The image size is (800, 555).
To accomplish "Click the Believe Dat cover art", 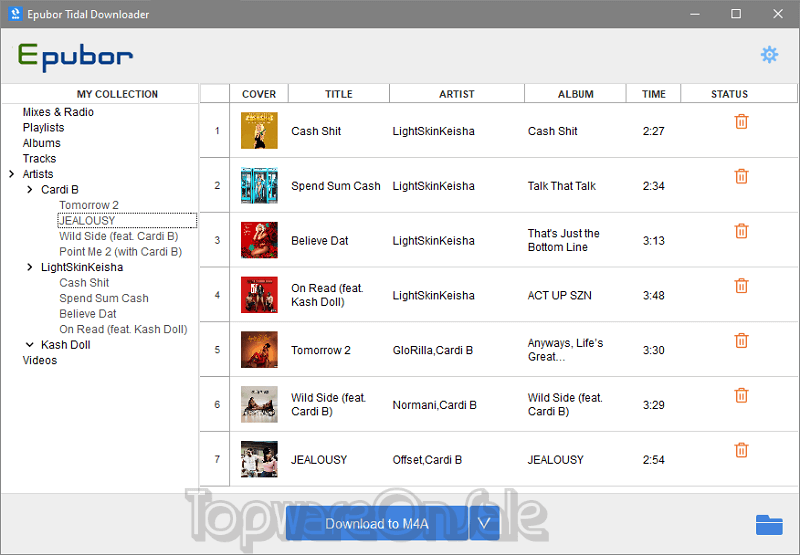I will coord(259,240).
